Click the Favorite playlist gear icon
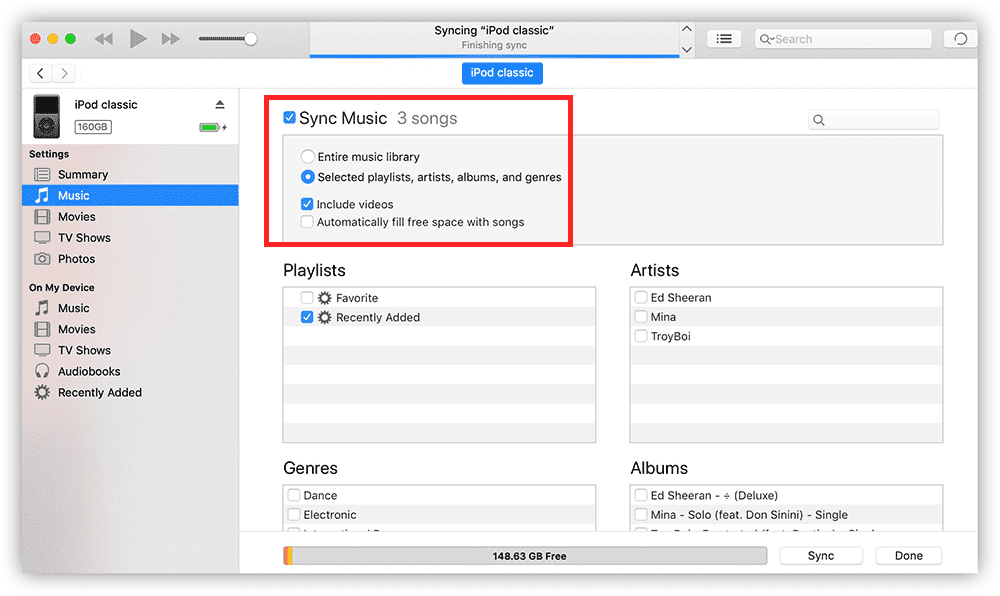This screenshot has height=596, width=1000. point(325,298)
